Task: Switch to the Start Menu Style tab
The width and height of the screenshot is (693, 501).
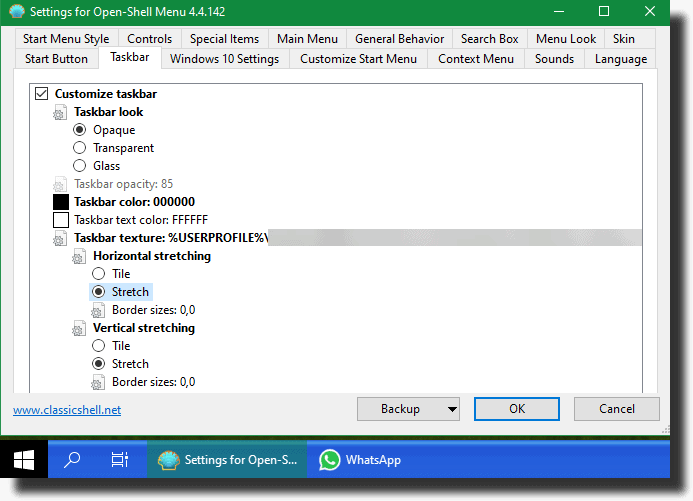Action: 66,39
